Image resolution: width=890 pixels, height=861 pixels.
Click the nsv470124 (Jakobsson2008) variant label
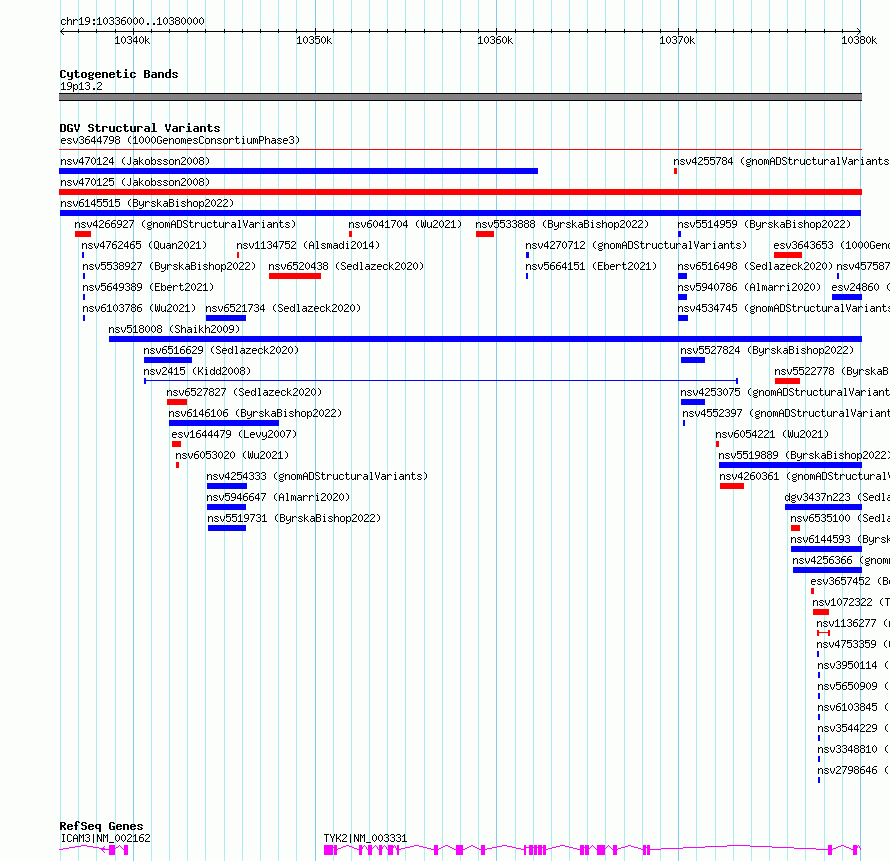pyautogui.click(x=135, y=161)
